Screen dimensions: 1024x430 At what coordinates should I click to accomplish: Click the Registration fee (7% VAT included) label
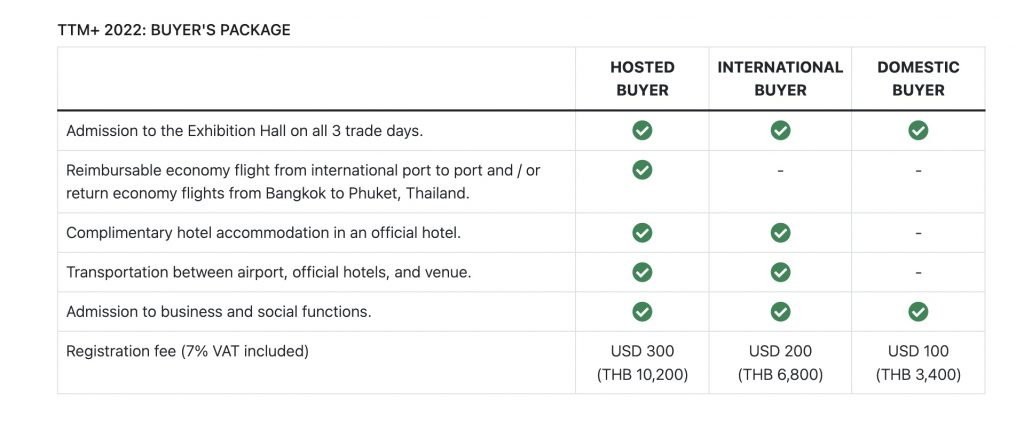[187, 352]
